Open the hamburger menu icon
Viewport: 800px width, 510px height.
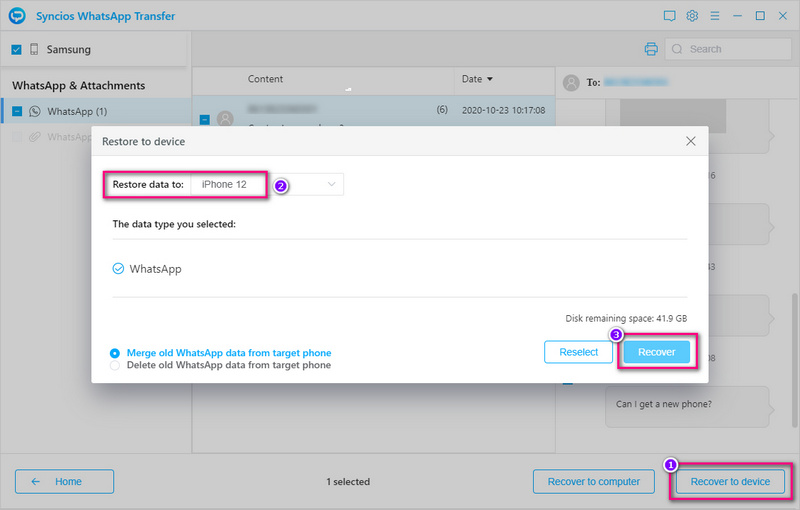click(x=715, y=16)
